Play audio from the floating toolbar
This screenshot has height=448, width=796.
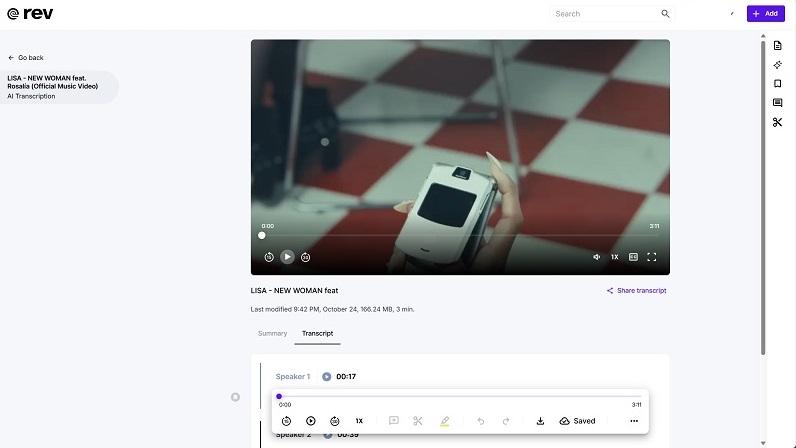[x=311, y=421]
